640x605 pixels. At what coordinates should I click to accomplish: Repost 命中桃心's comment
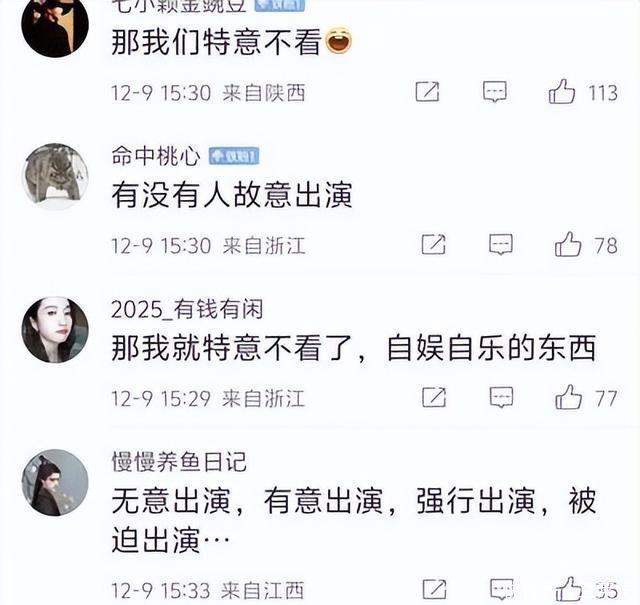pyautogui.click(x=433, y=245)
